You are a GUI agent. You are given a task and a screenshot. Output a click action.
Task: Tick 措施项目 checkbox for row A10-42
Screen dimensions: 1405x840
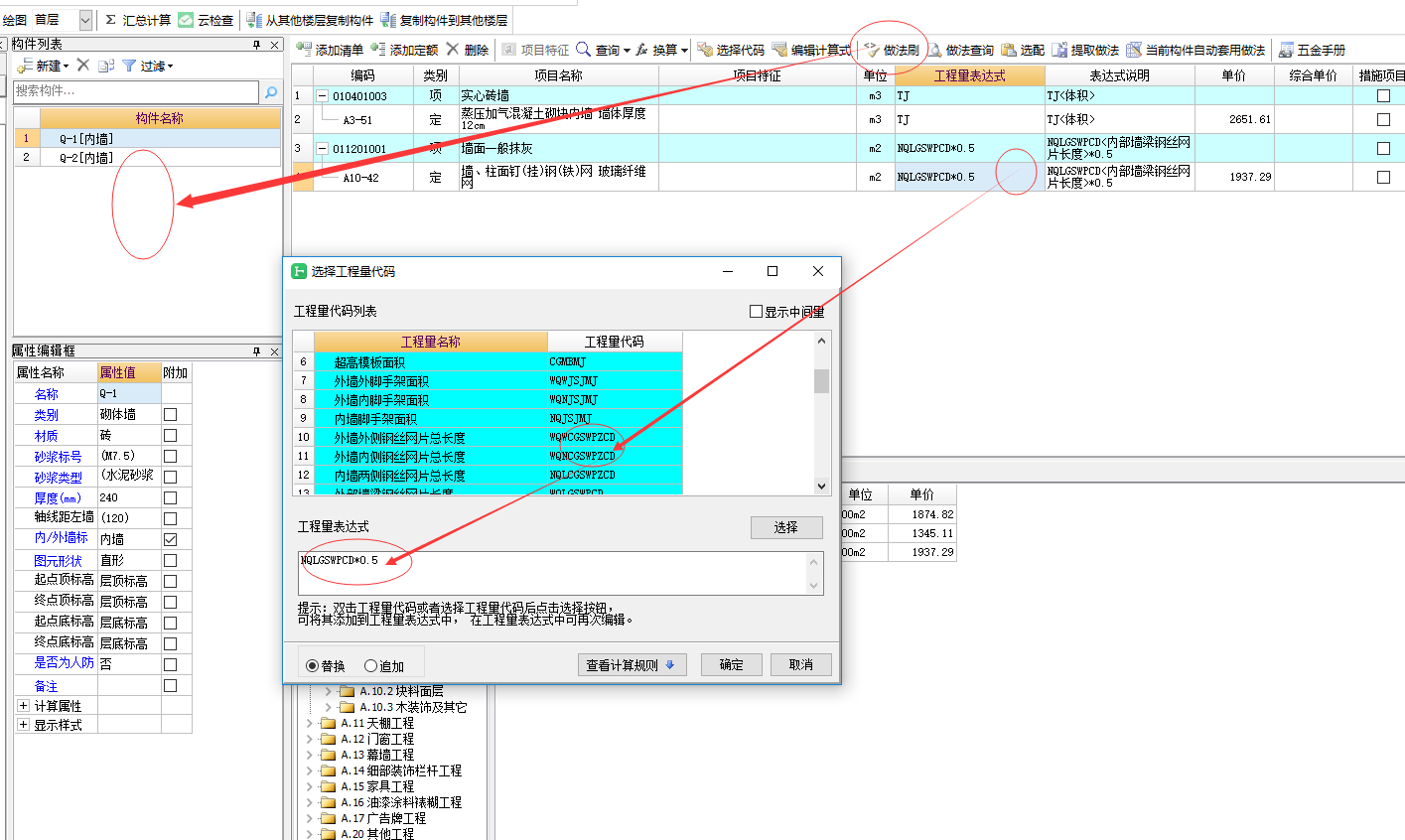pos(1383,178)
